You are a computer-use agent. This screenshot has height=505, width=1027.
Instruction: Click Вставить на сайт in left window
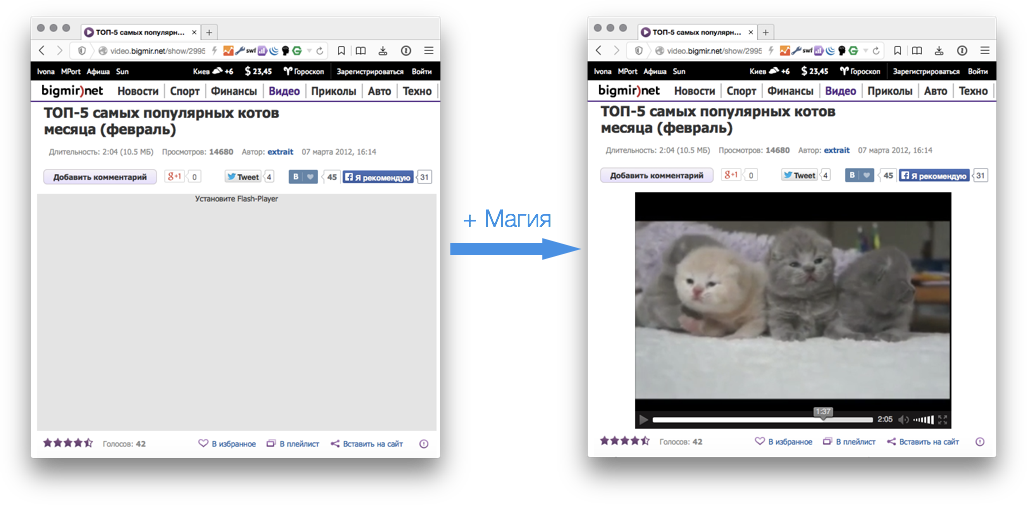point(367,443)
